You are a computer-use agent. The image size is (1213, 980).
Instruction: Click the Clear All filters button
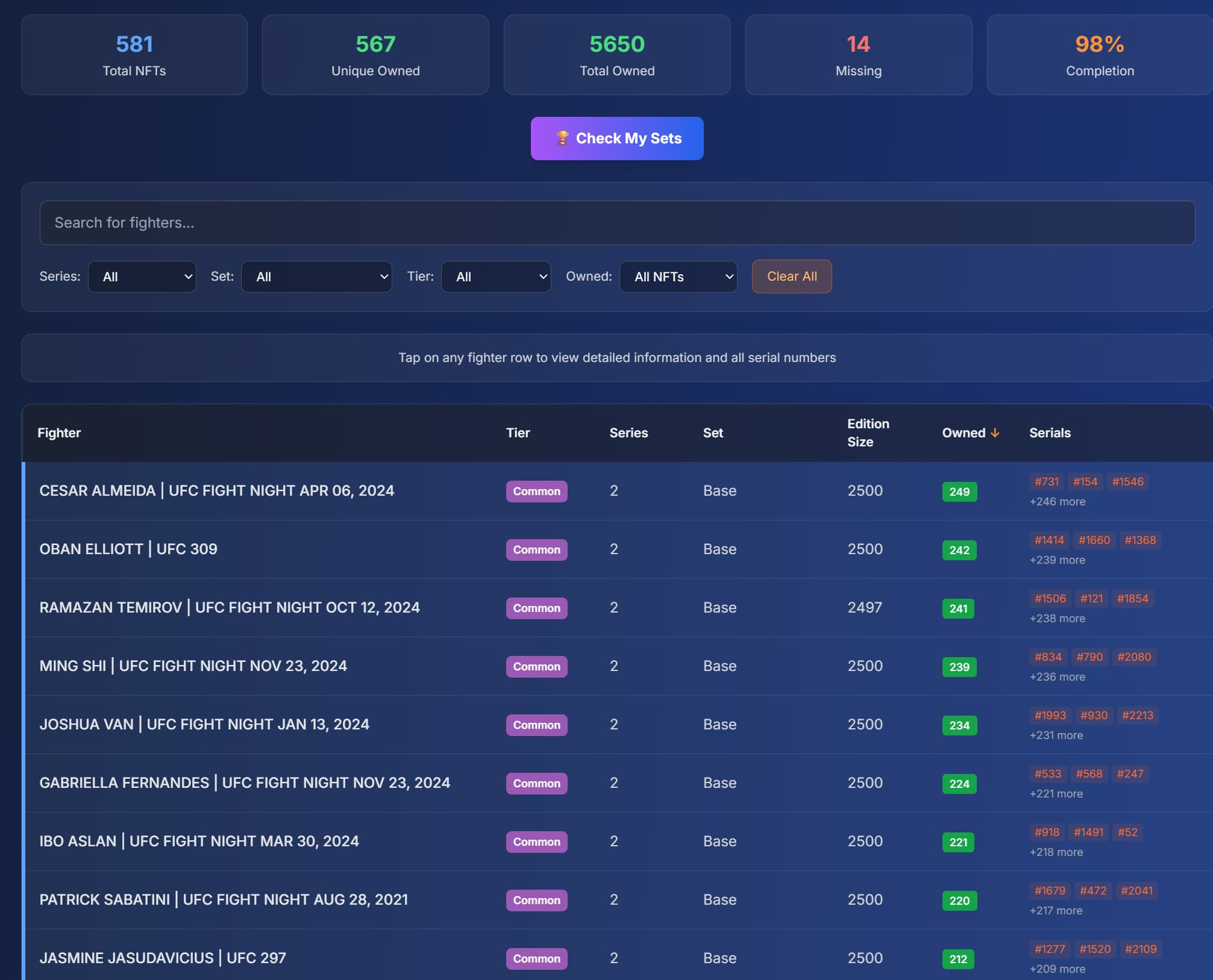point(791,276)
